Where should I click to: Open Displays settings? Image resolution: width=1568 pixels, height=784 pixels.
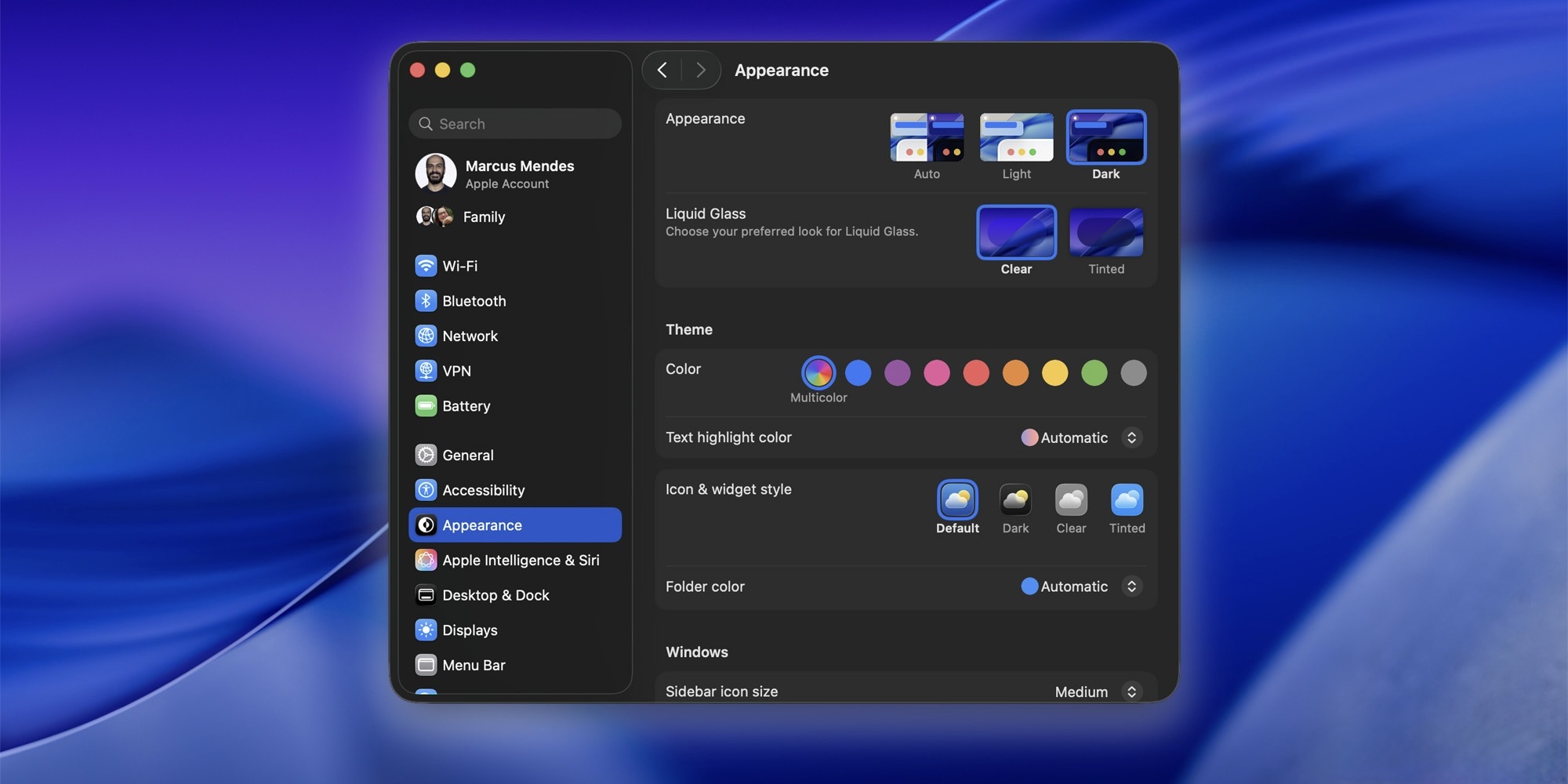coord(470,630)
